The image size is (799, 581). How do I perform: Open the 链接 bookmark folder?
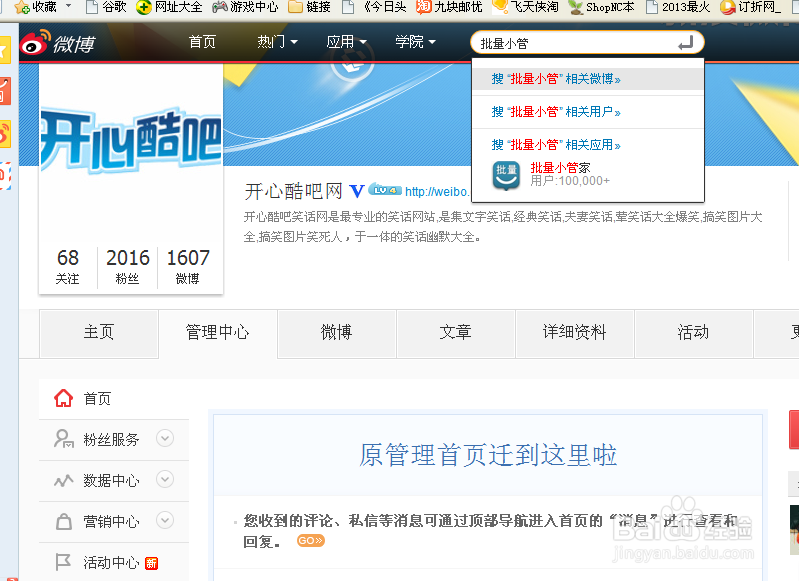(x=309, y=7)
